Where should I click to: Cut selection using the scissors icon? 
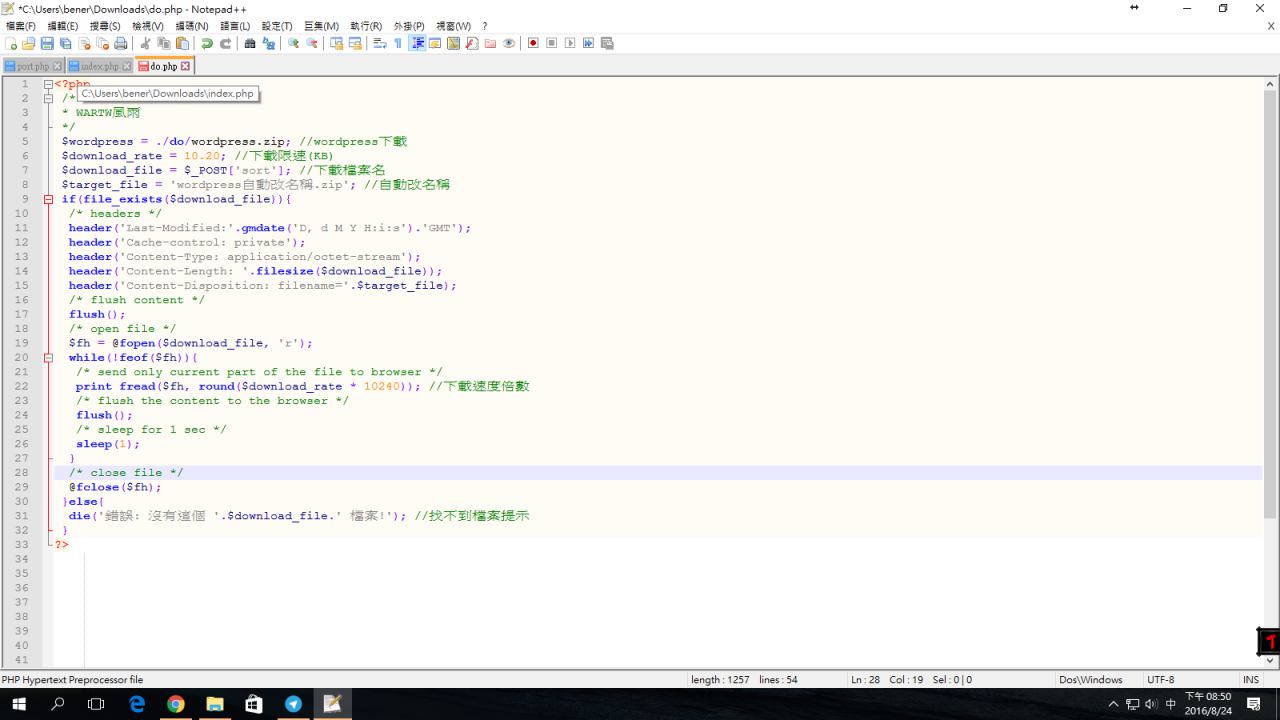click(x=146, y=44)
